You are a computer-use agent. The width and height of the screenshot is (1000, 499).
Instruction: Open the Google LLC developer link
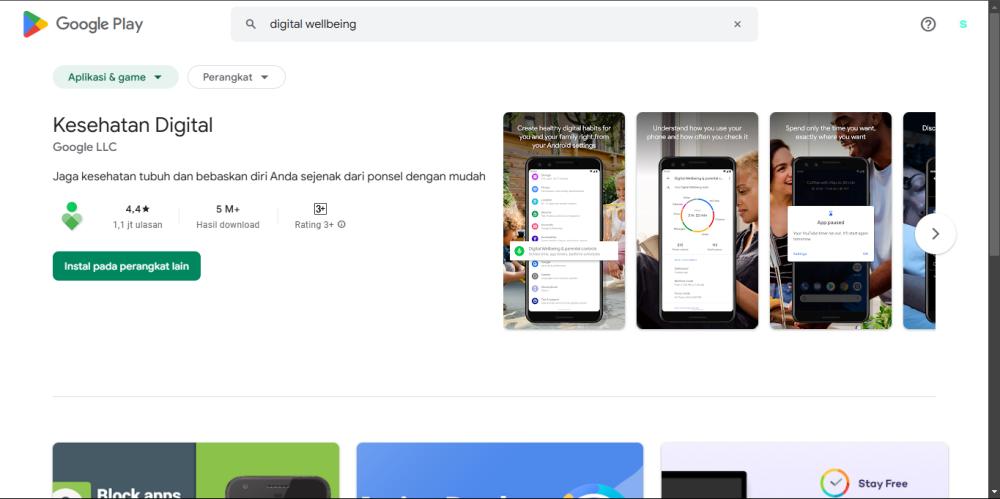click(85, 147)
